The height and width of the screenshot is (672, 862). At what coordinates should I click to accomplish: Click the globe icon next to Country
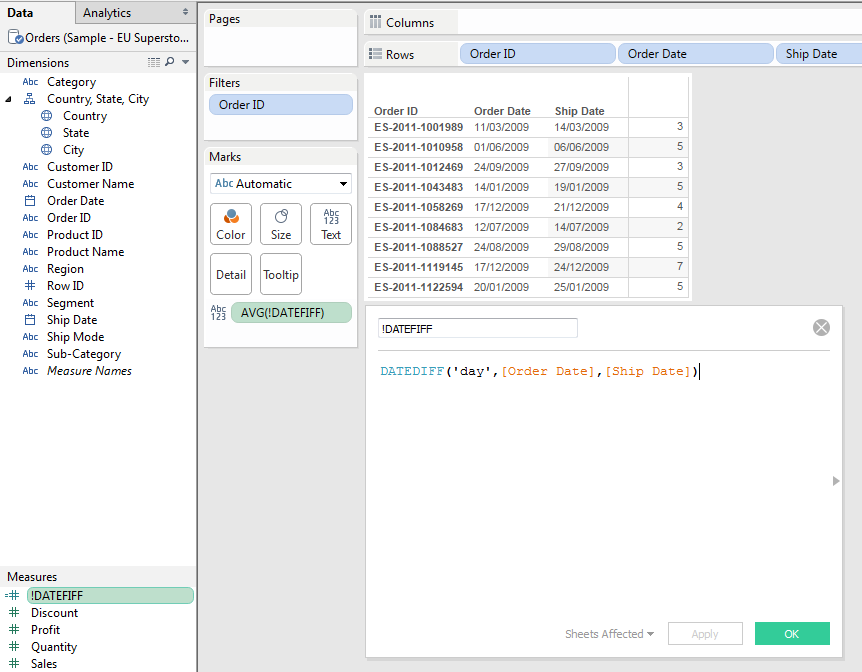click(x=46, y=116)
